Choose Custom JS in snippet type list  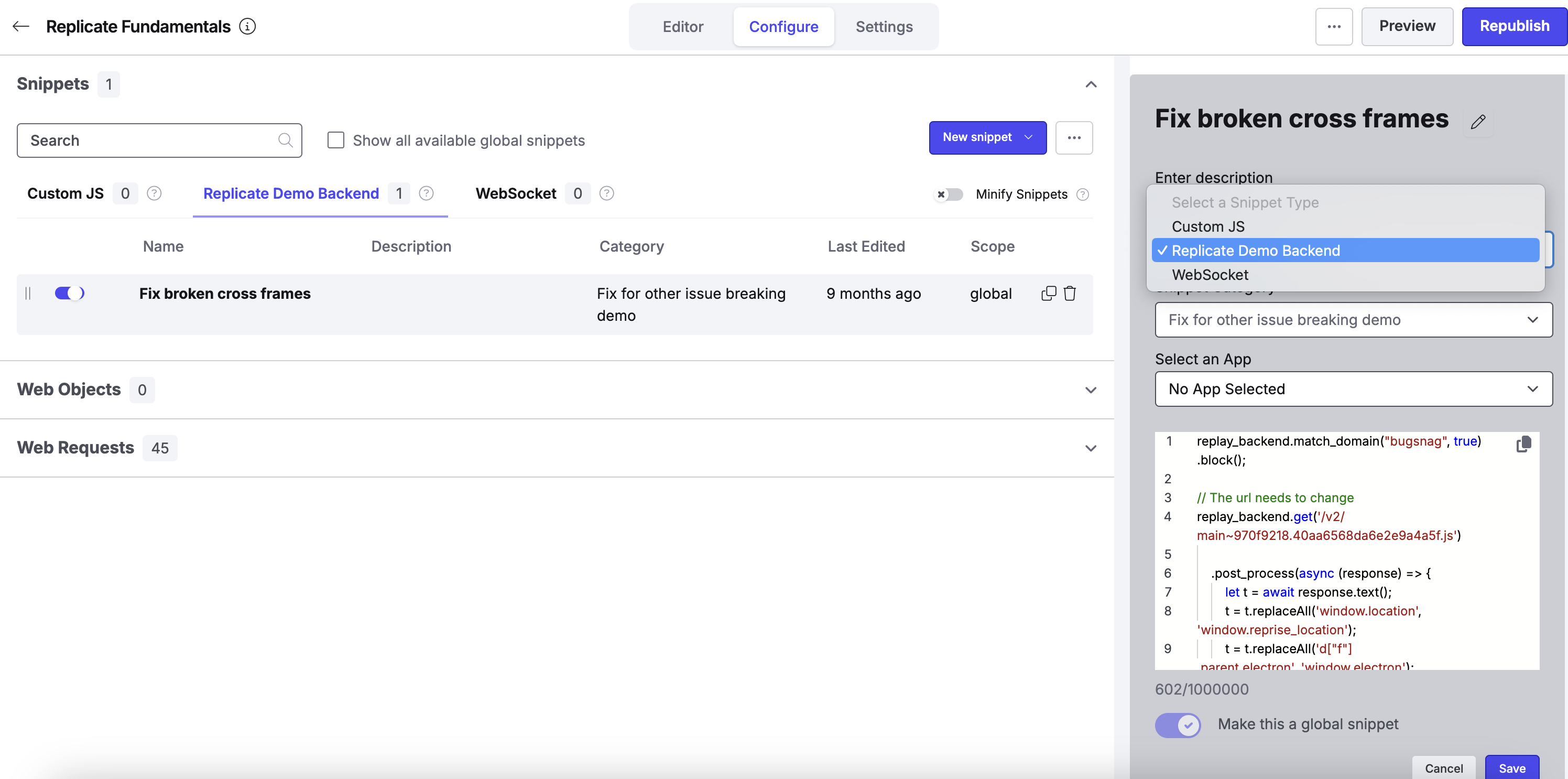coord(1345,226)
